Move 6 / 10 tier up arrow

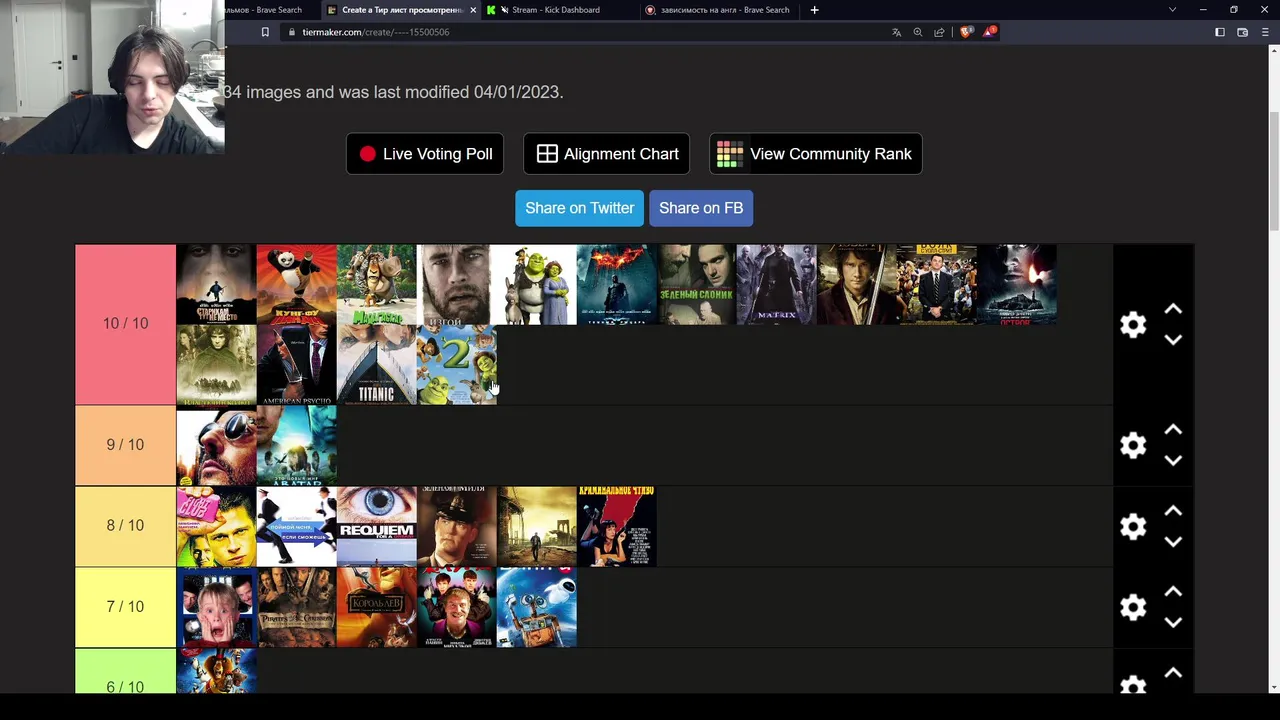coord(1173,673)
